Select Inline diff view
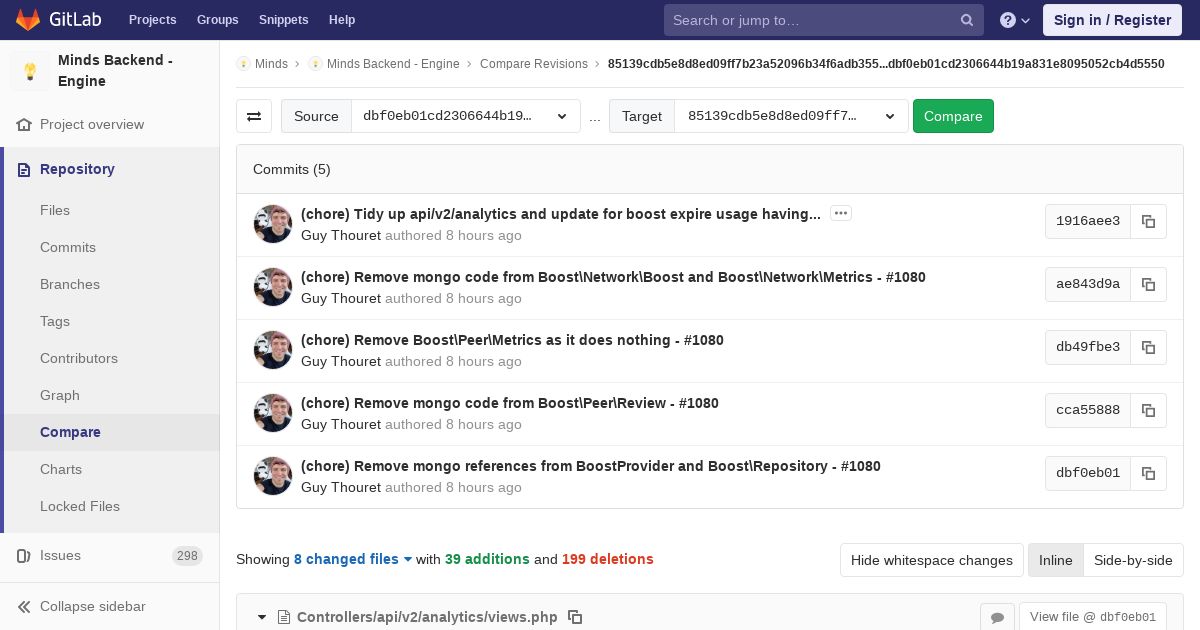 click(1055, 560)
